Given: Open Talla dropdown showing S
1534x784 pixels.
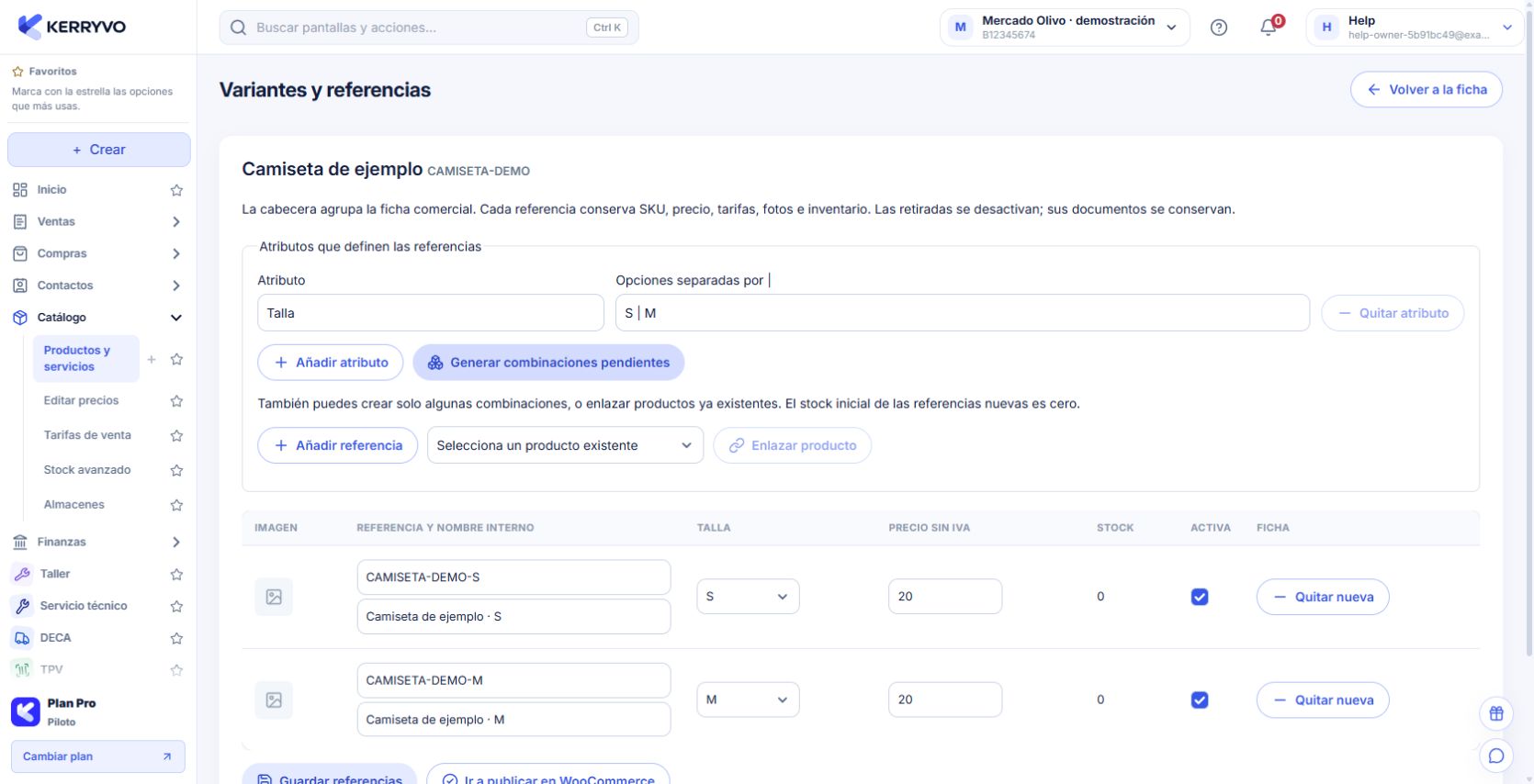Looking at the screenshot, I should click(748, 597).
